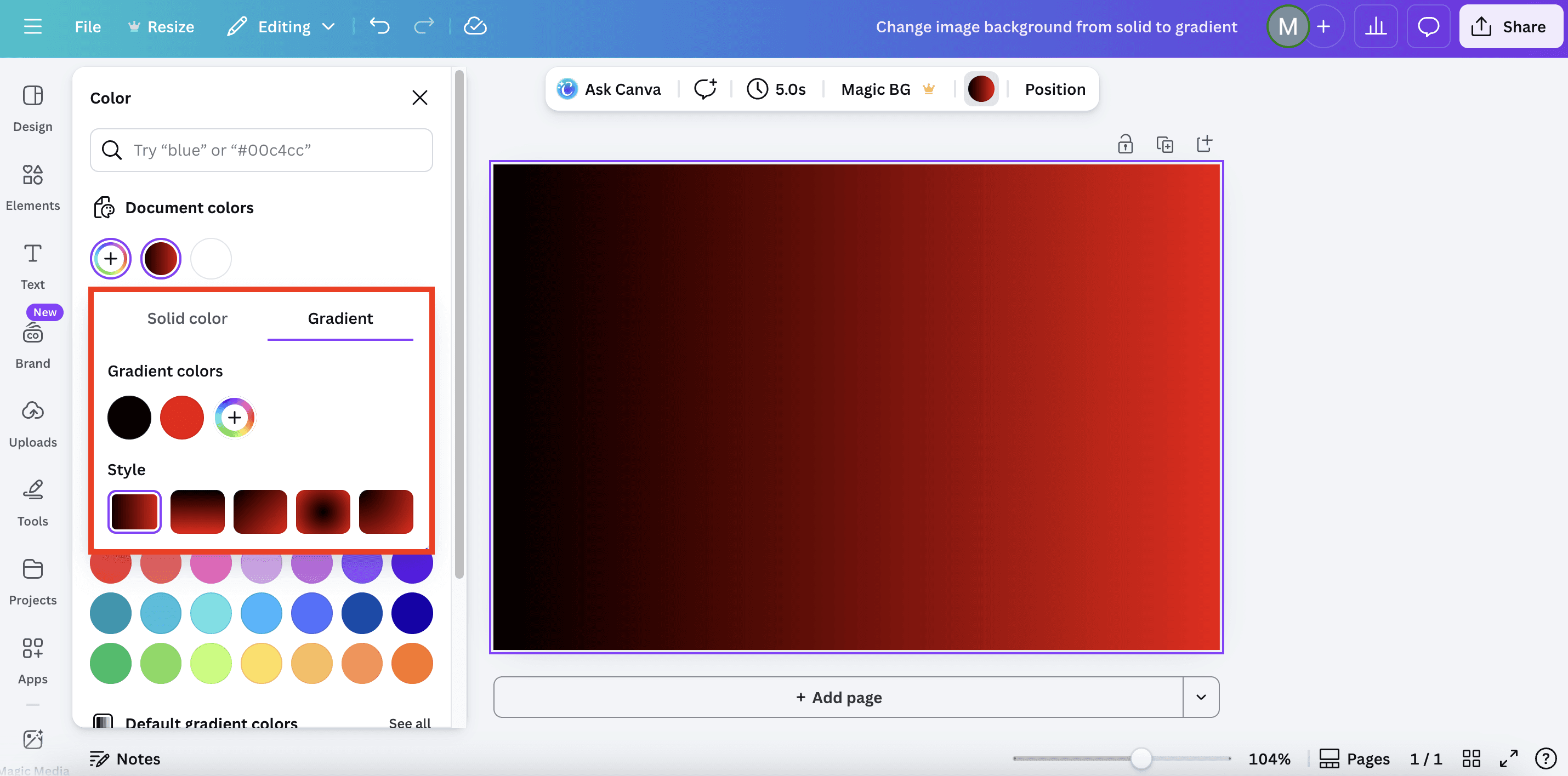
Task: Open the Apps sidebar panel
Action: 33,660
